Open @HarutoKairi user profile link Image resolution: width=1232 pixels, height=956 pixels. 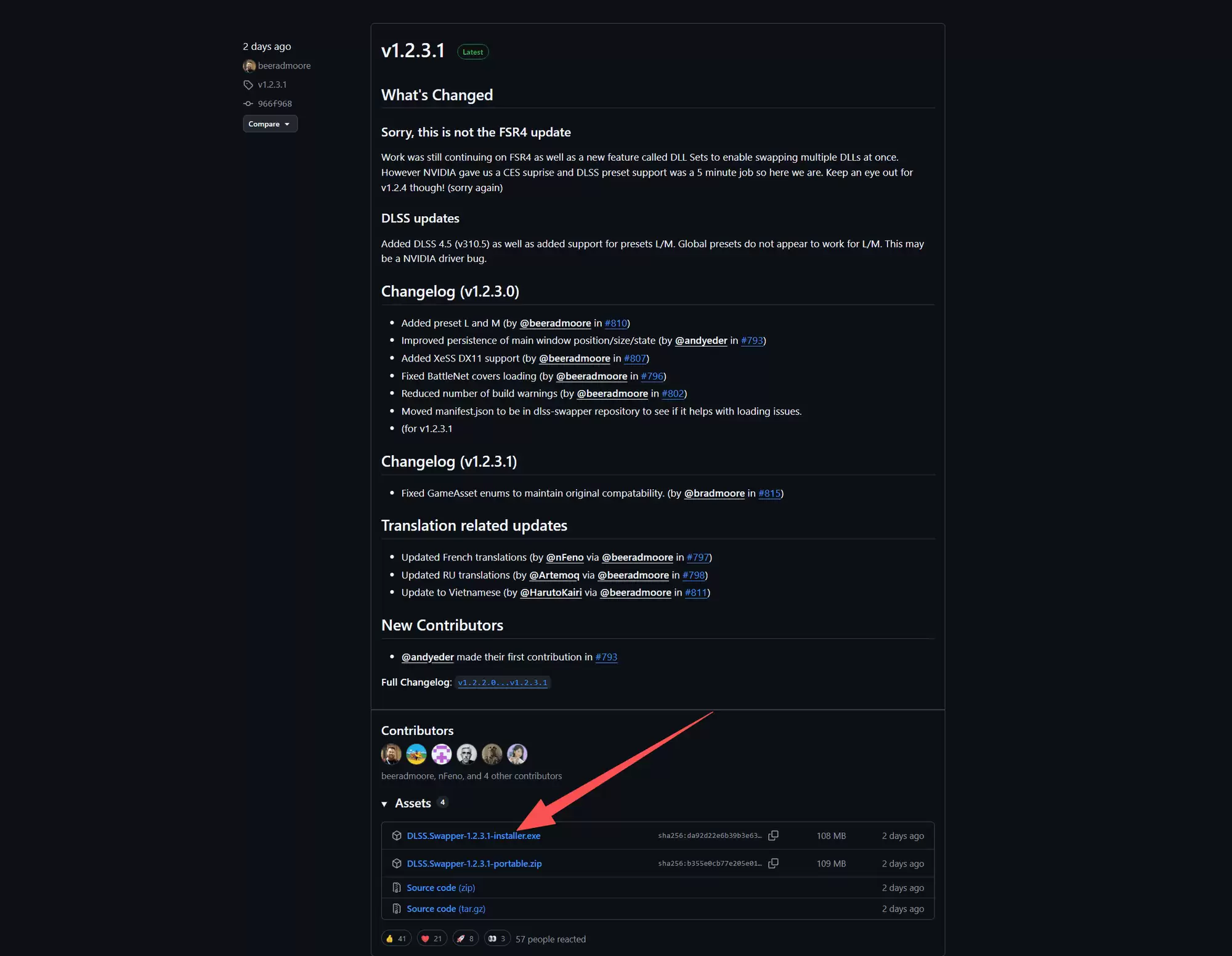(x=551, y=593)
